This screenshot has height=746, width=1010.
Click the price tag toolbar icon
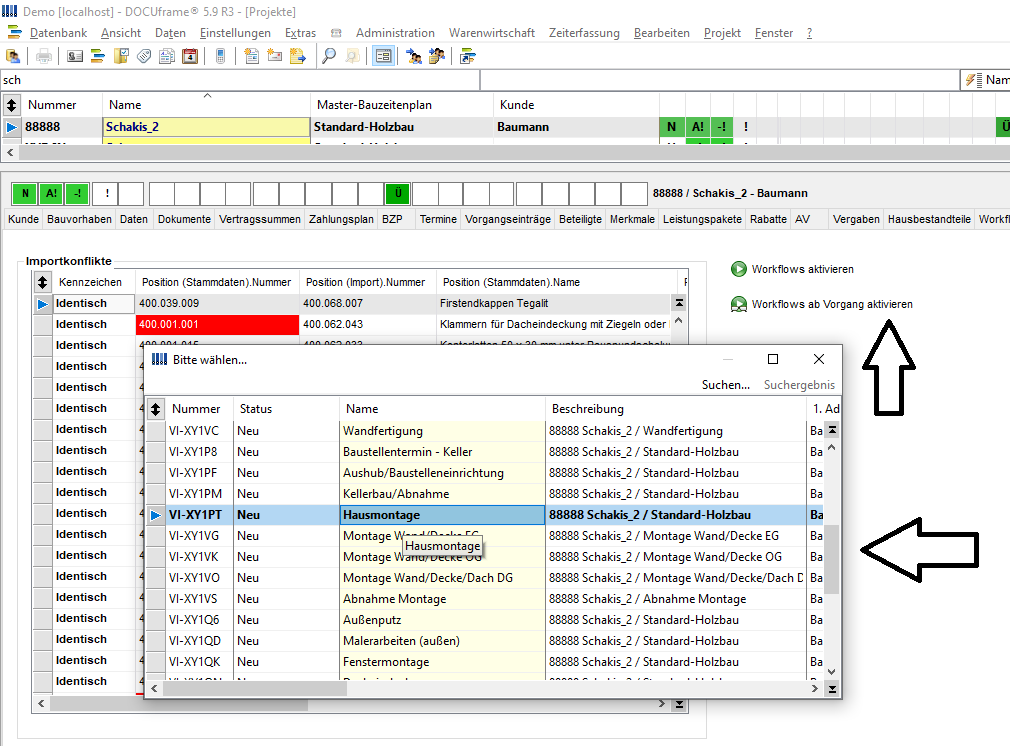click(144, 57)
